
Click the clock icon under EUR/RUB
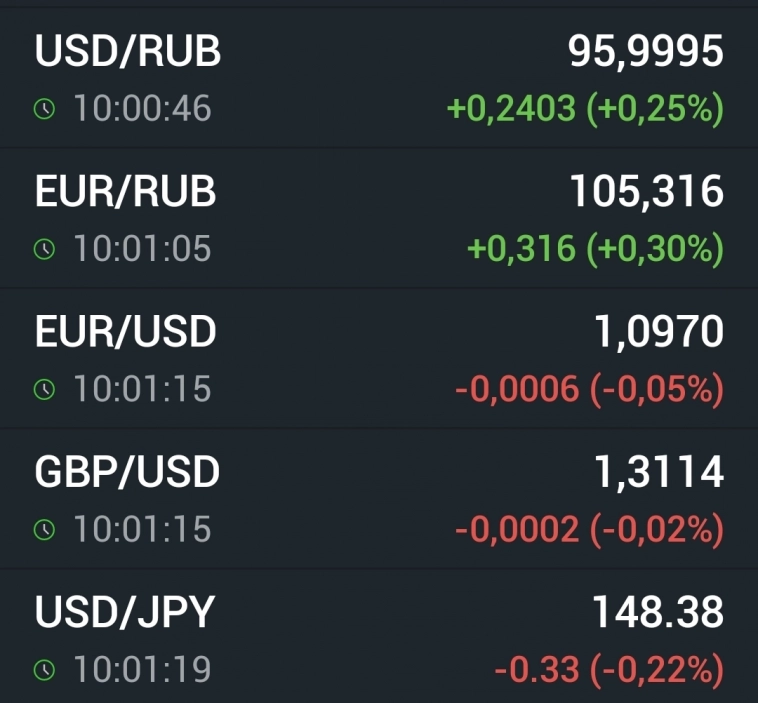pyautogui.click(x=44, y=249)
